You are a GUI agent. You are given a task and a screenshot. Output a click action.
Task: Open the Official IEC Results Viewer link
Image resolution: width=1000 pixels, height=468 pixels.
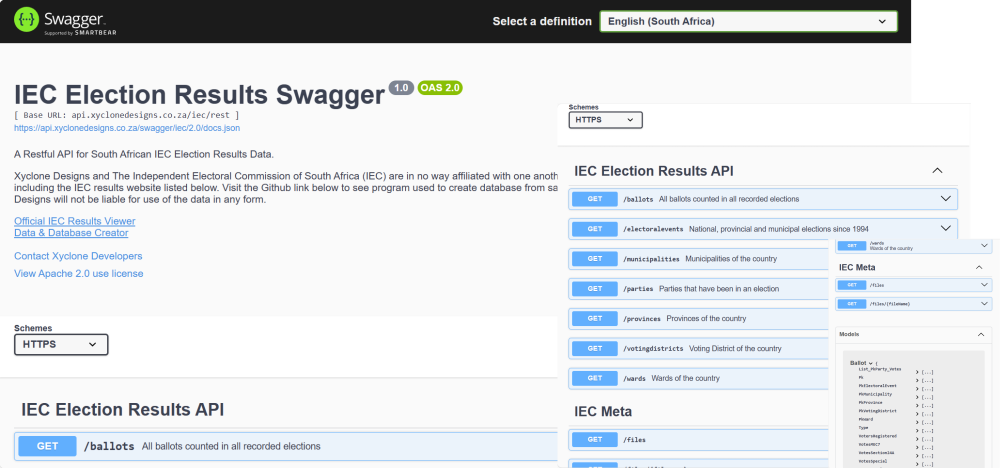pyautogui.click(x=75, y=221)
